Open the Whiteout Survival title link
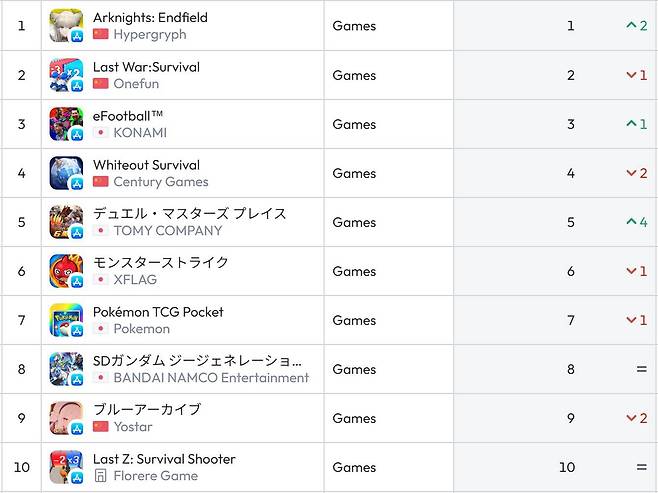Viewport: 658px width, 493px height. click(x=146, y=165)
